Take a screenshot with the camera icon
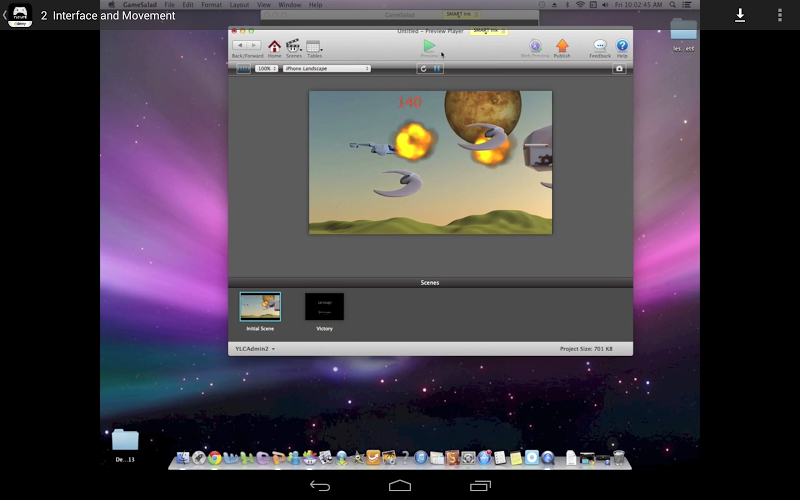 point(620,69)
